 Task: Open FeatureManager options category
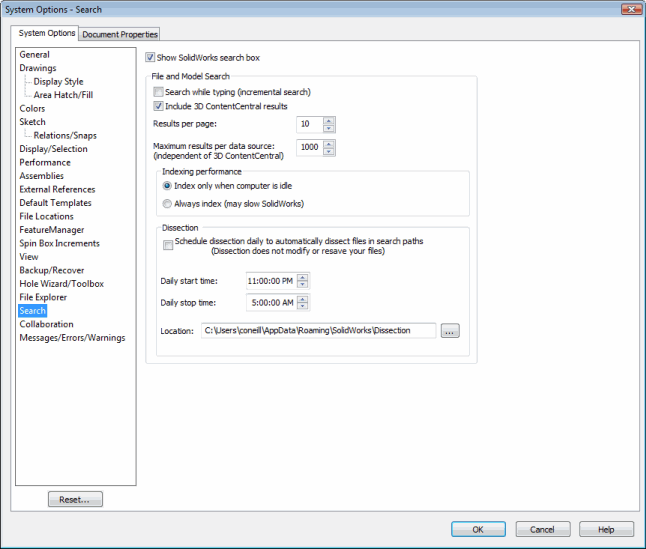click(51, 230)
